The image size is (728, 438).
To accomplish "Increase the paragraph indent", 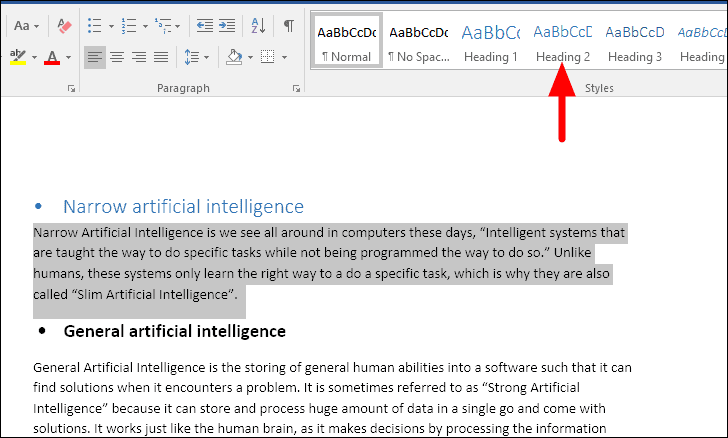I will [227, 26].
